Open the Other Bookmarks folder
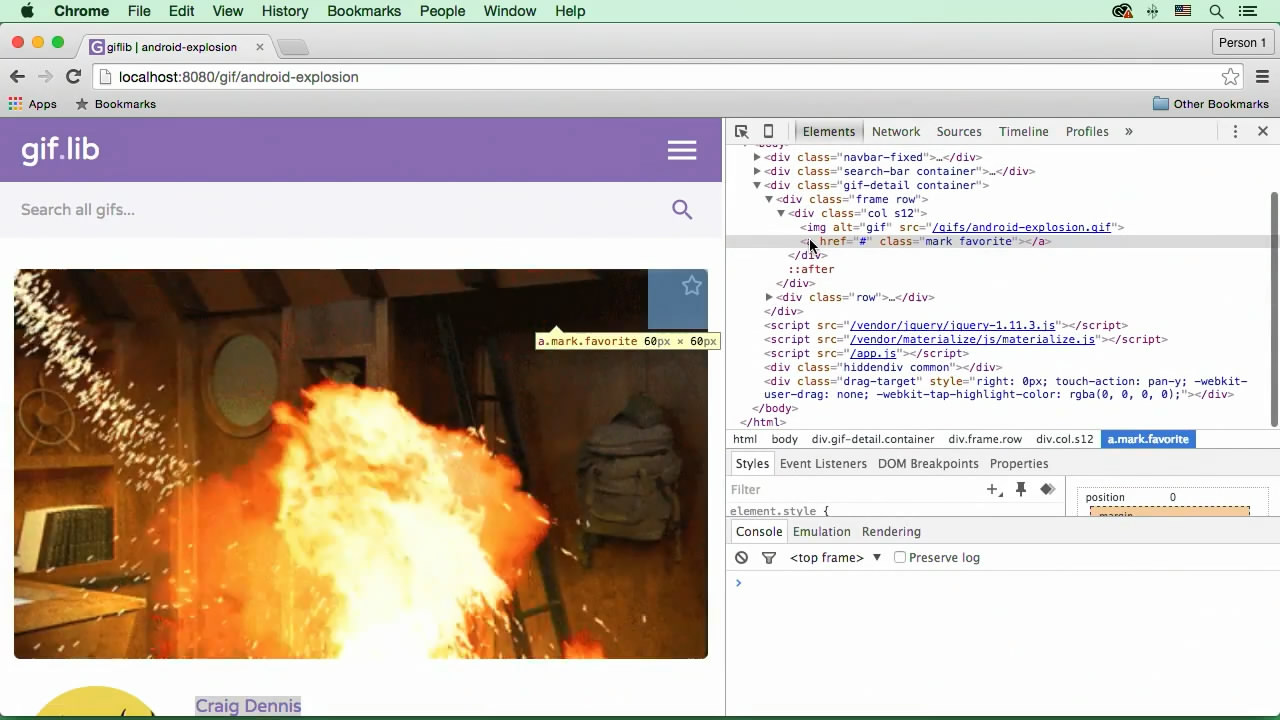This screenshot has width=1280, height=720. pos(1210,104)
